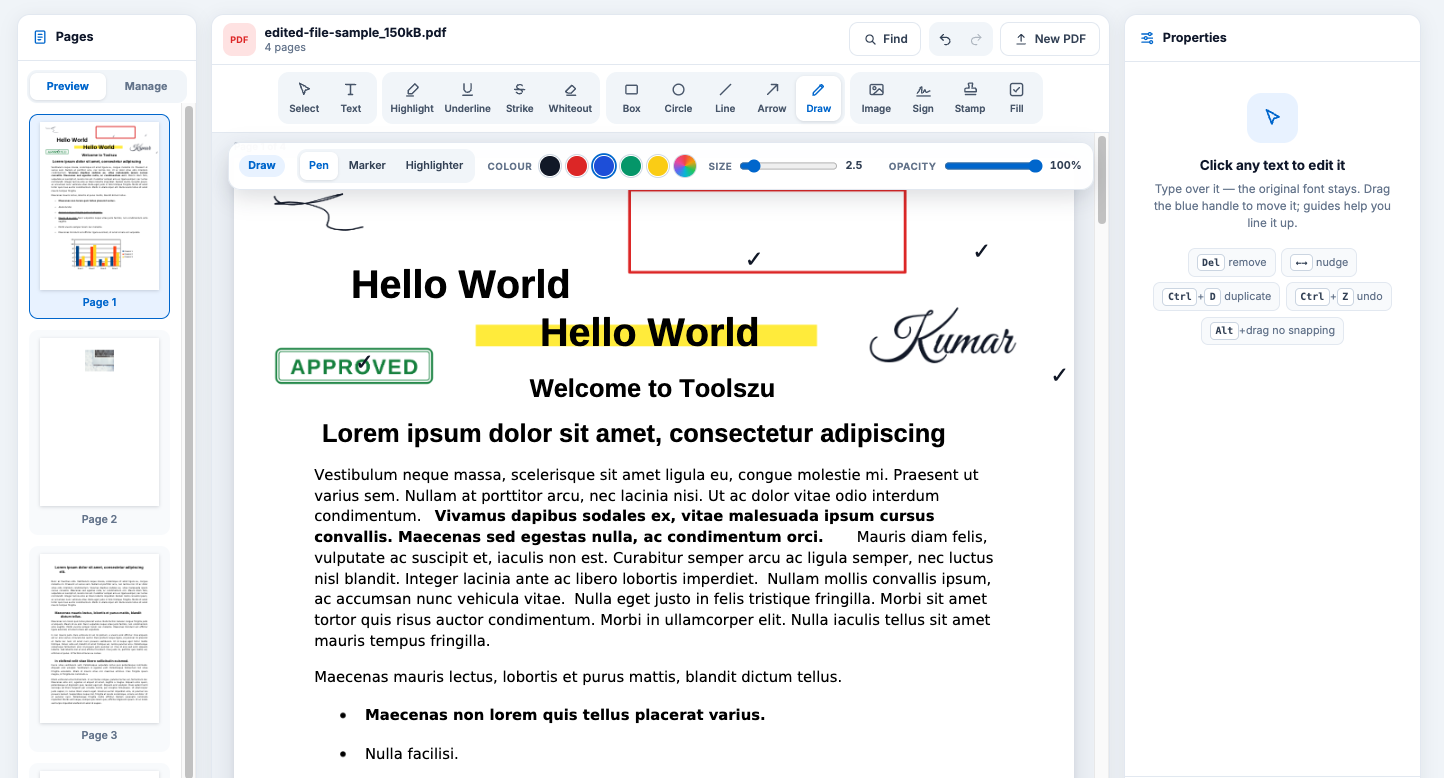
Task: Choose the Select cursor tool
Action: tap(304, 98)
